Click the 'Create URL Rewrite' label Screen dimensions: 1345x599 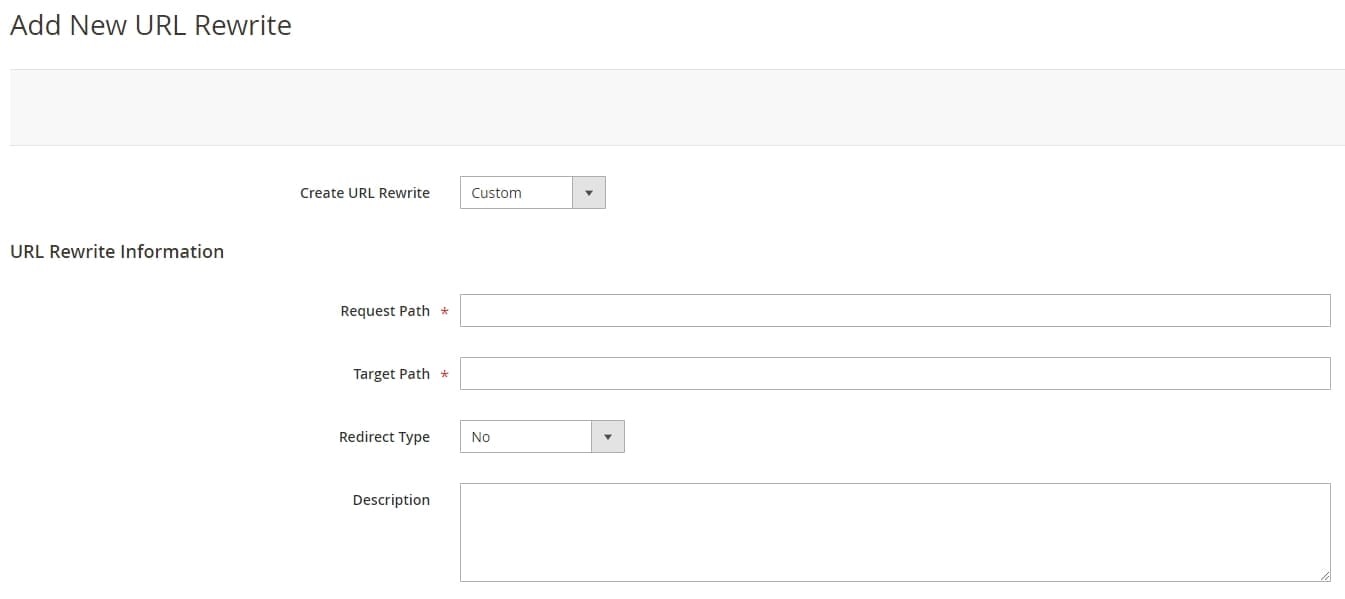click(x=364, y=193)
